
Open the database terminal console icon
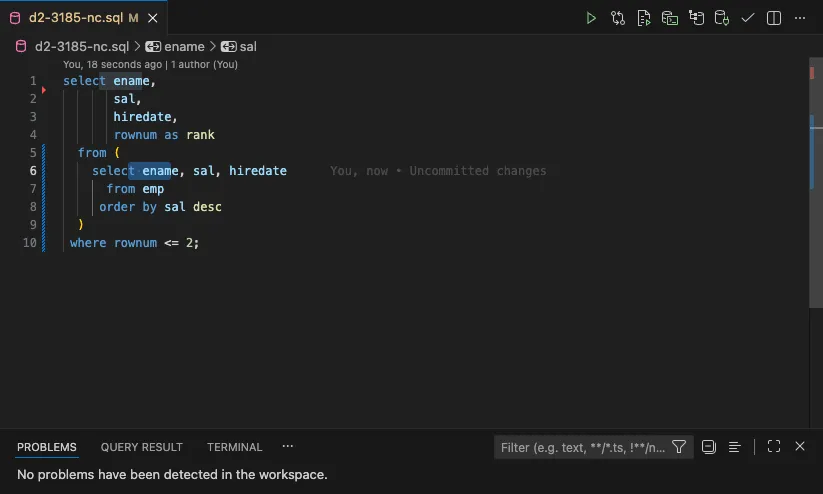point(670,18)
